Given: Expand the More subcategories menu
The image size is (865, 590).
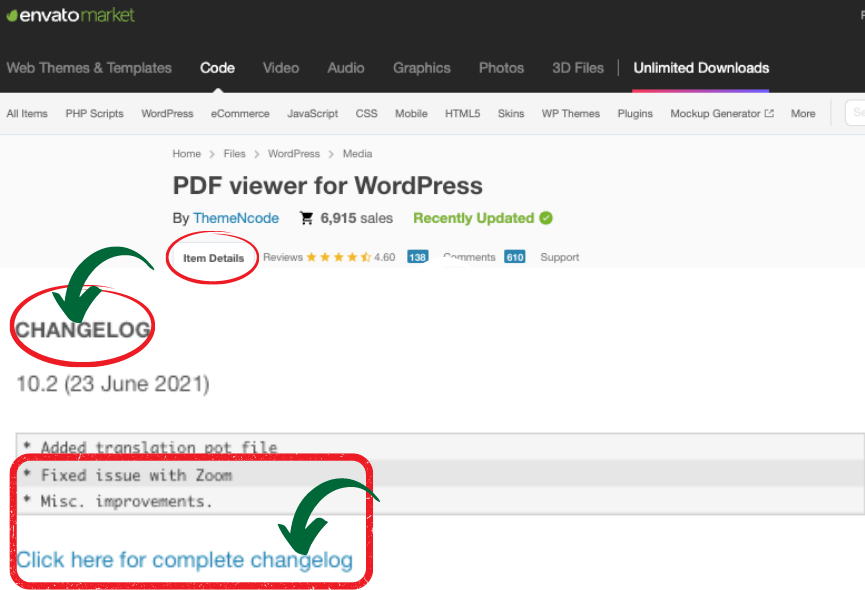Looking at the screenshot, I should tap(803, 114).
